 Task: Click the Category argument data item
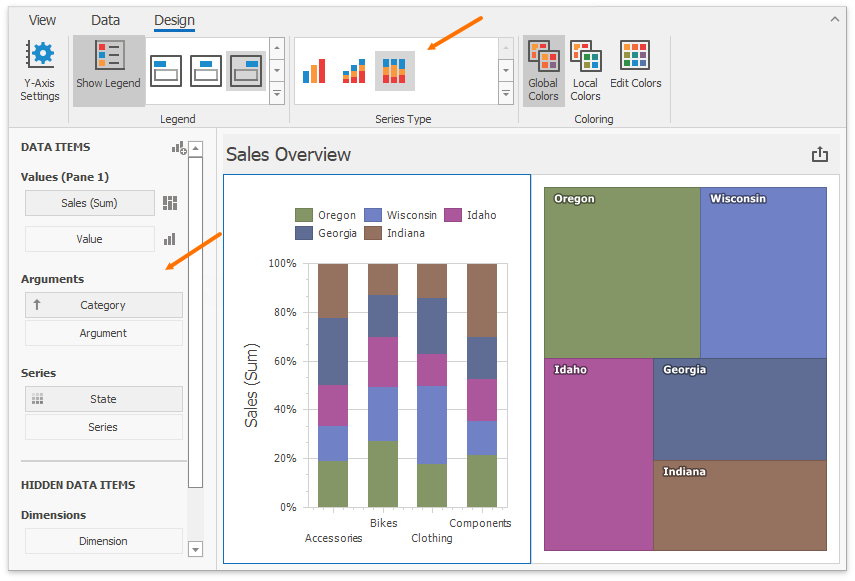click(x=103, y=305)
